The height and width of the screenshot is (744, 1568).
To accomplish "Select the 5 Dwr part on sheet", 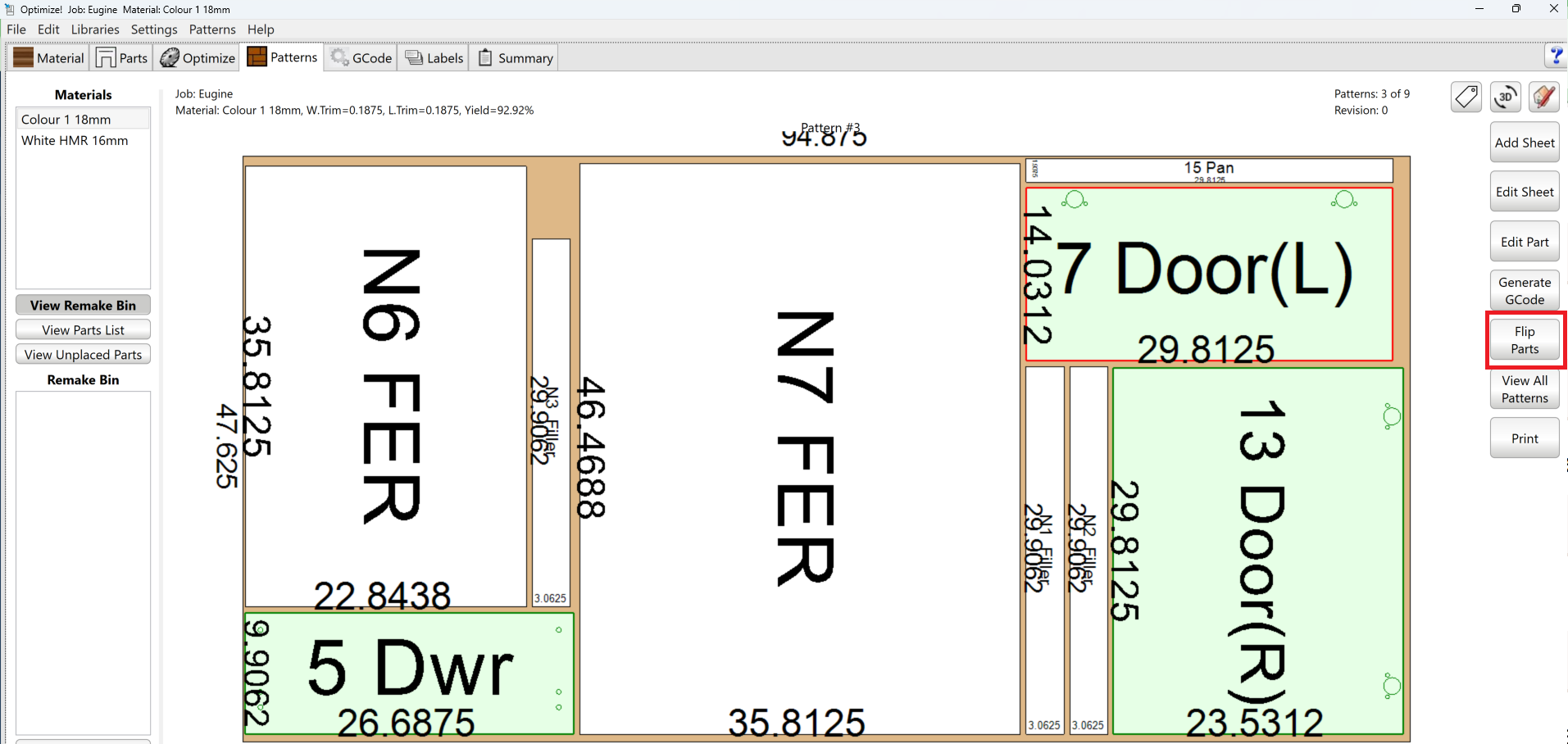I will (x=408, y=674).
